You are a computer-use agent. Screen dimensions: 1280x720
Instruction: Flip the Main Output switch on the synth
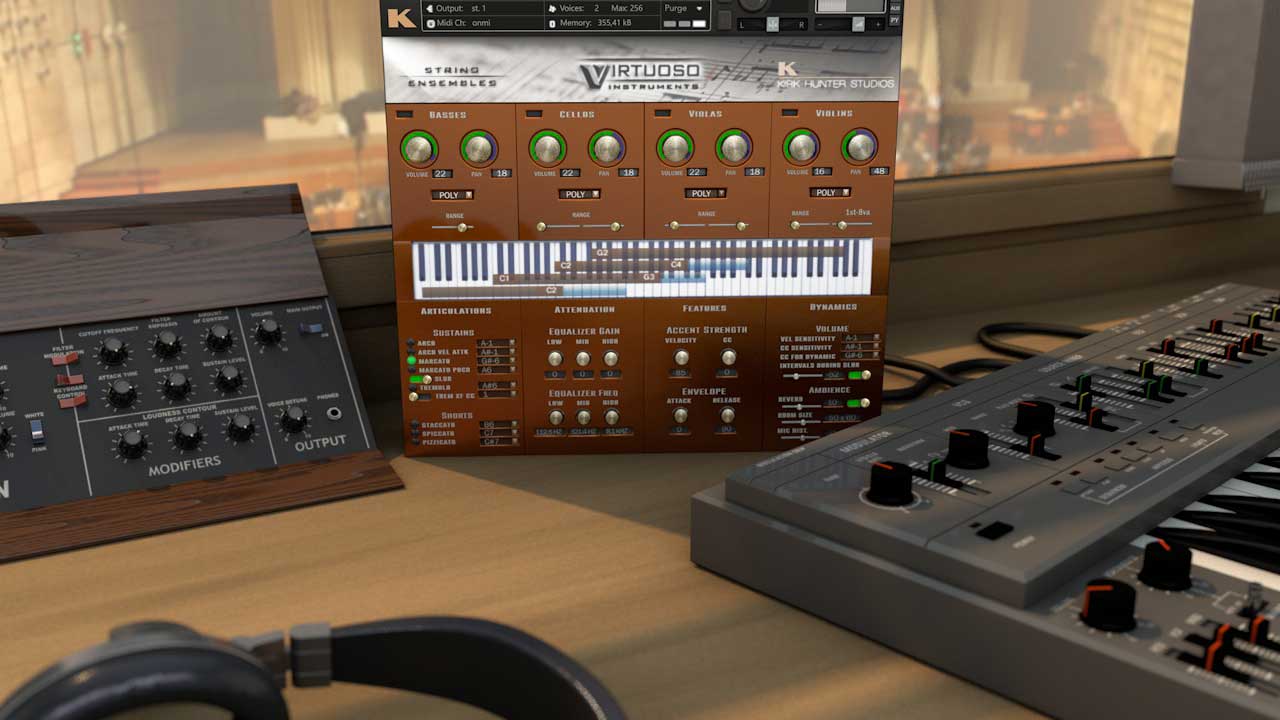pyautogui.click(x=311, y=328)
